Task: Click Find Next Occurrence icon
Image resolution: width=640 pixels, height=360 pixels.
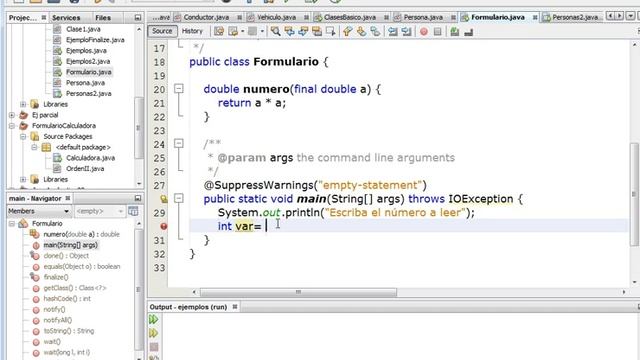Action: [x=303, y=31]
